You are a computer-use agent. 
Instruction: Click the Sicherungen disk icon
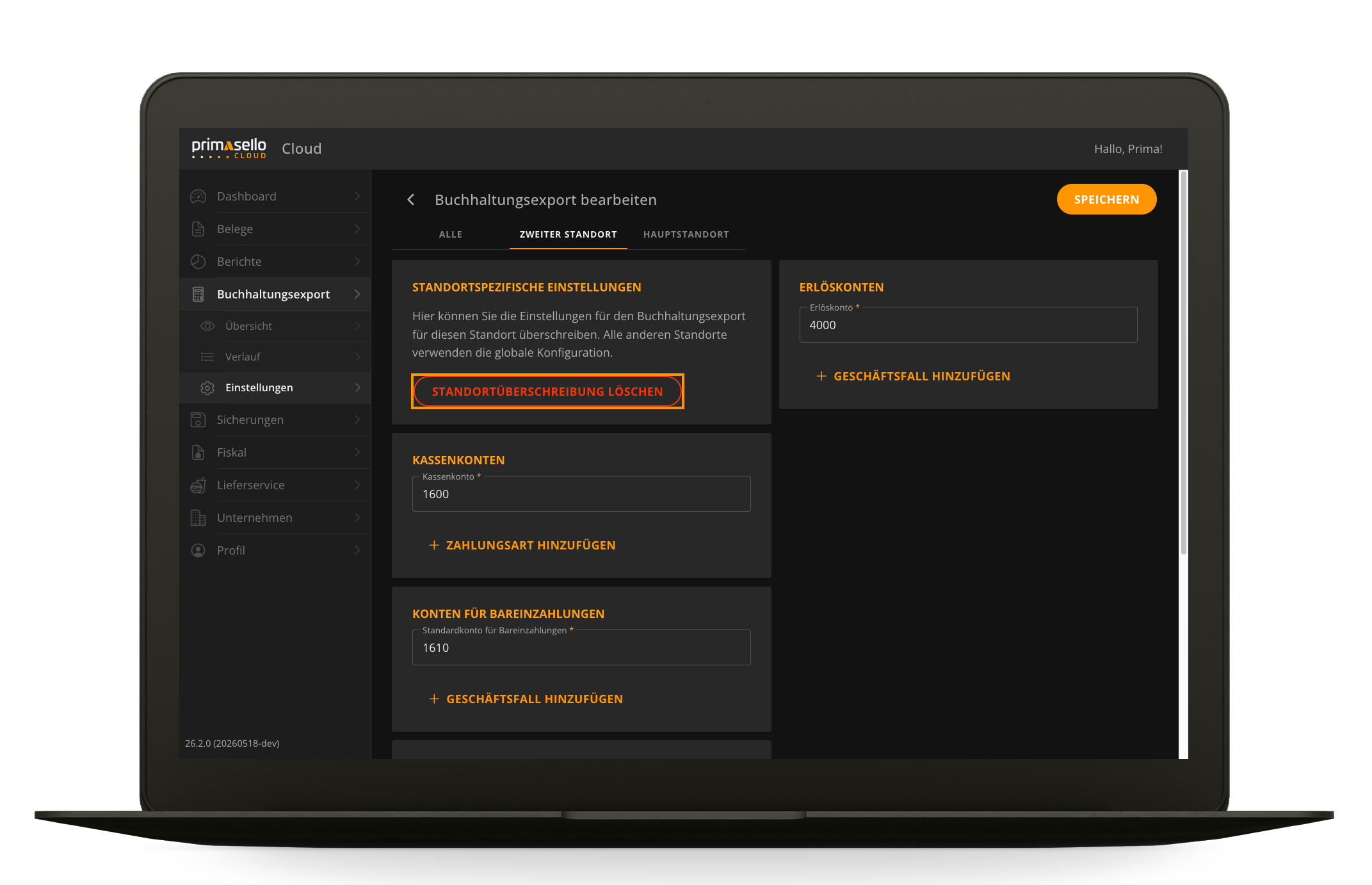coord(198,420)
